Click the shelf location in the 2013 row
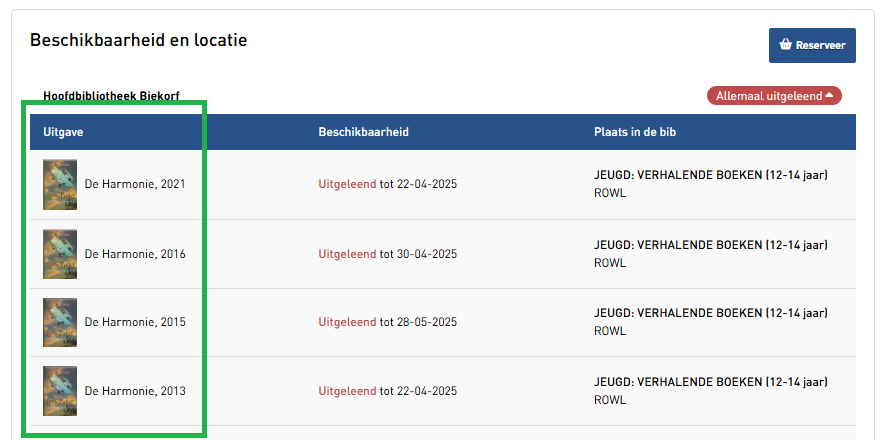This screenshot has height=440, width=893. coord(710,390)
